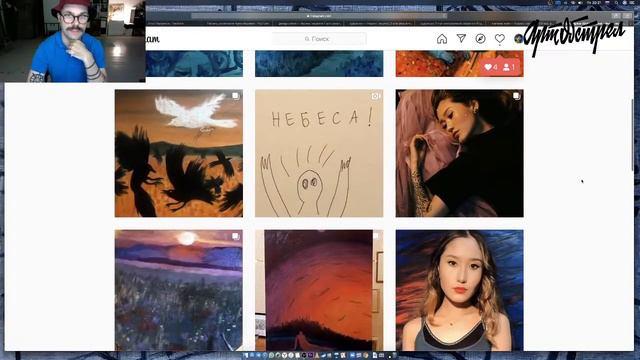Open VLC cone icon in the Dock

(x=317, y=356)
